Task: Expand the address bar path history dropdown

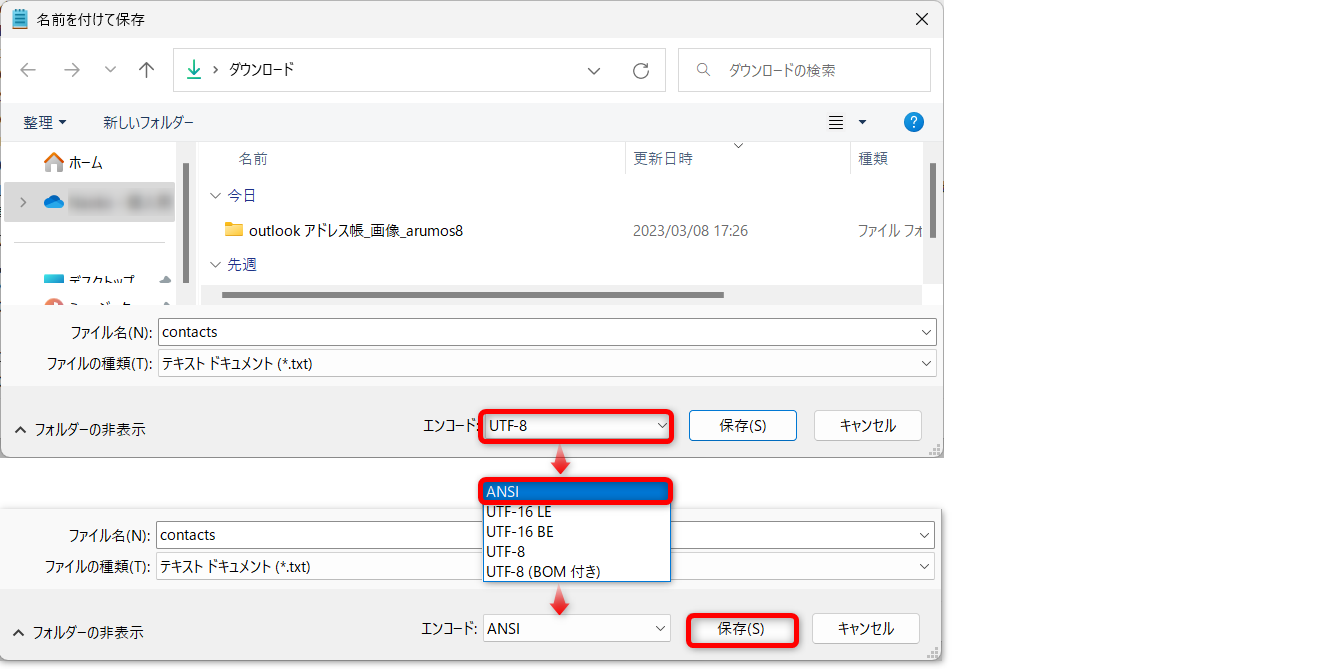Action: pos(594,71)
